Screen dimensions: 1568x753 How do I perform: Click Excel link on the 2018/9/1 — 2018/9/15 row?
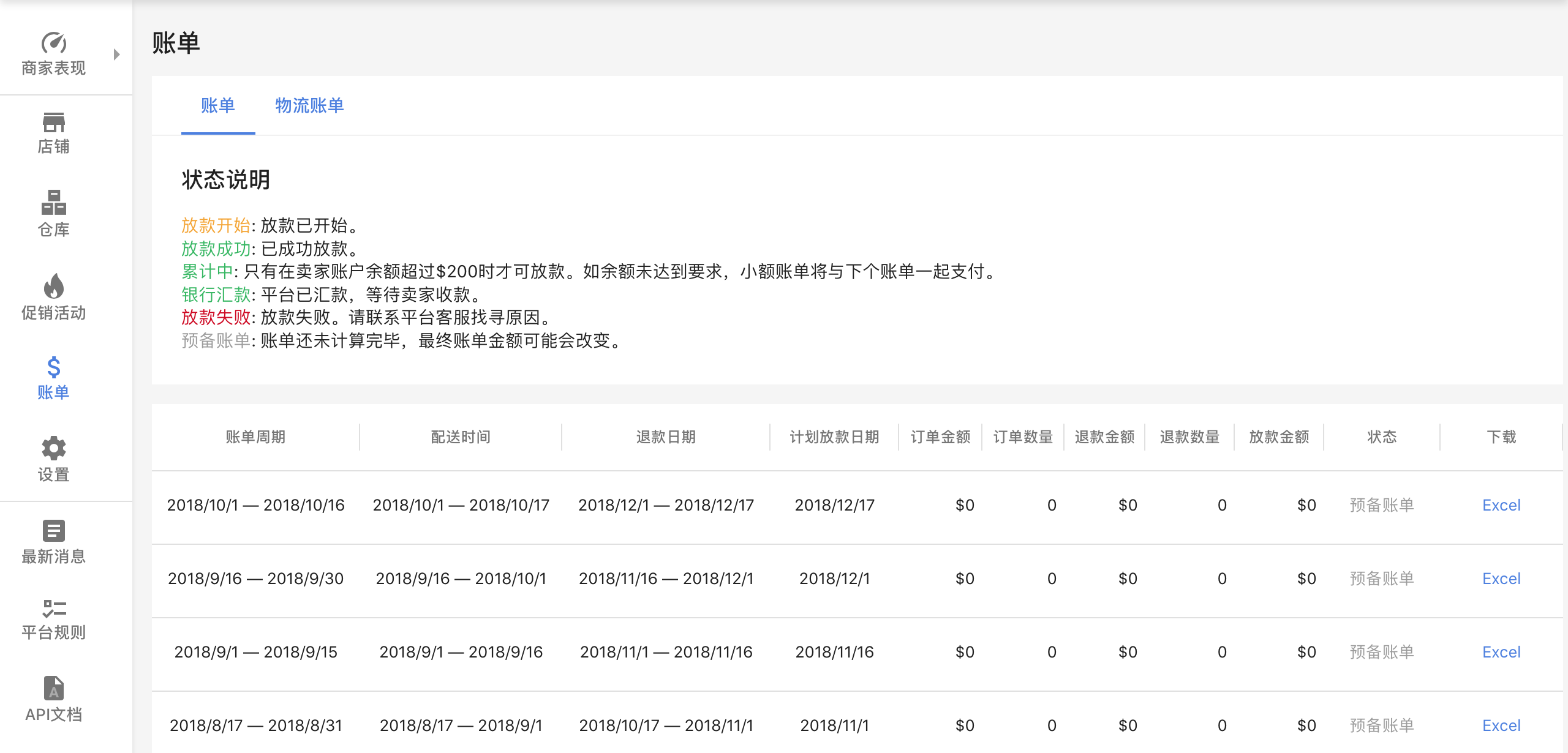(x=1501, y=651)
